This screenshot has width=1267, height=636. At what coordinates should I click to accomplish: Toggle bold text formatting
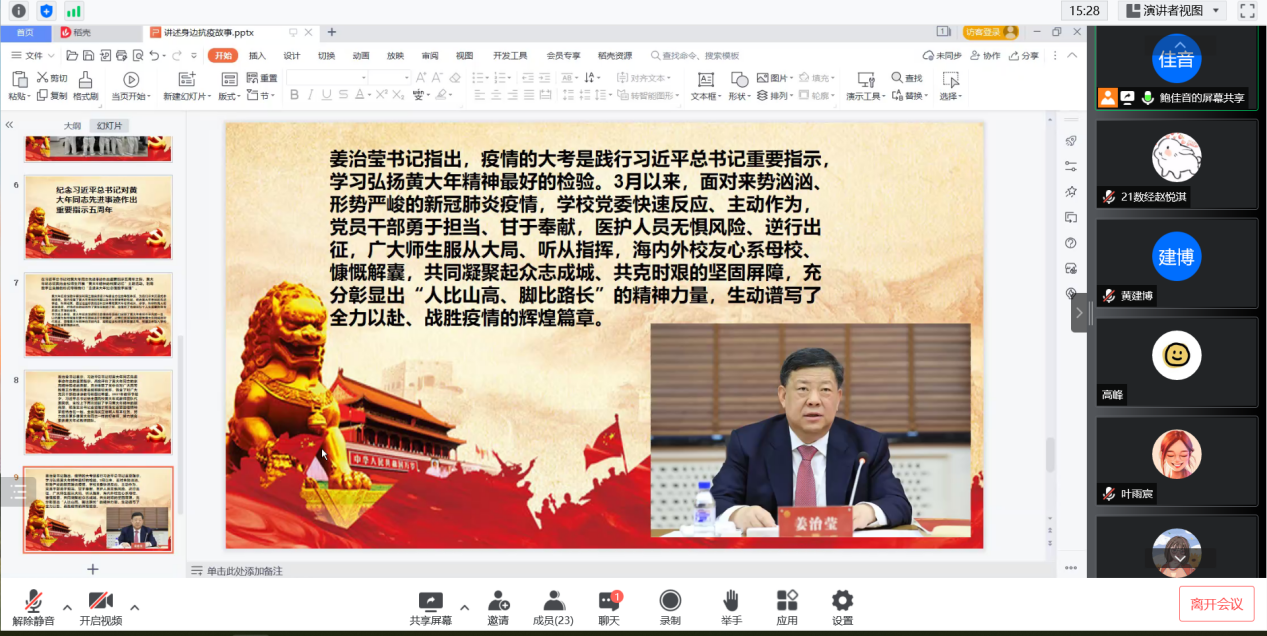[294, 96]
